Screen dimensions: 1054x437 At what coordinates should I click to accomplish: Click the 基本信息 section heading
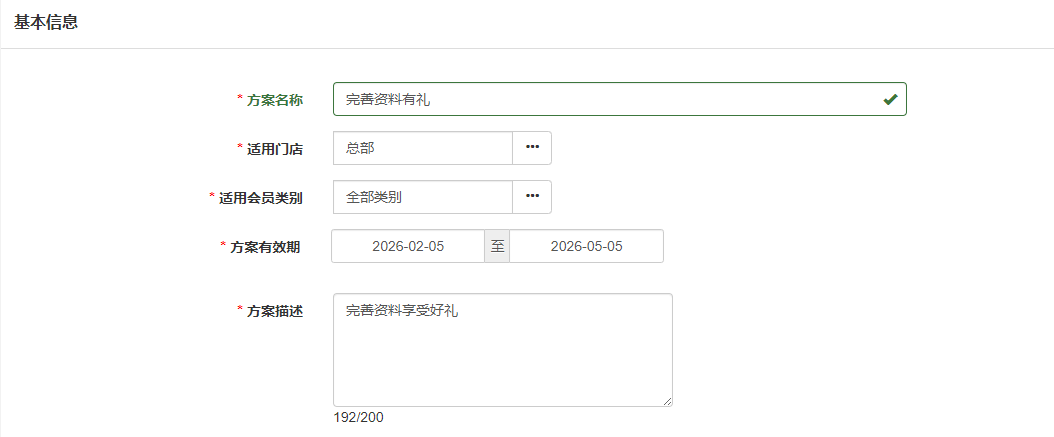pos(46,22)
